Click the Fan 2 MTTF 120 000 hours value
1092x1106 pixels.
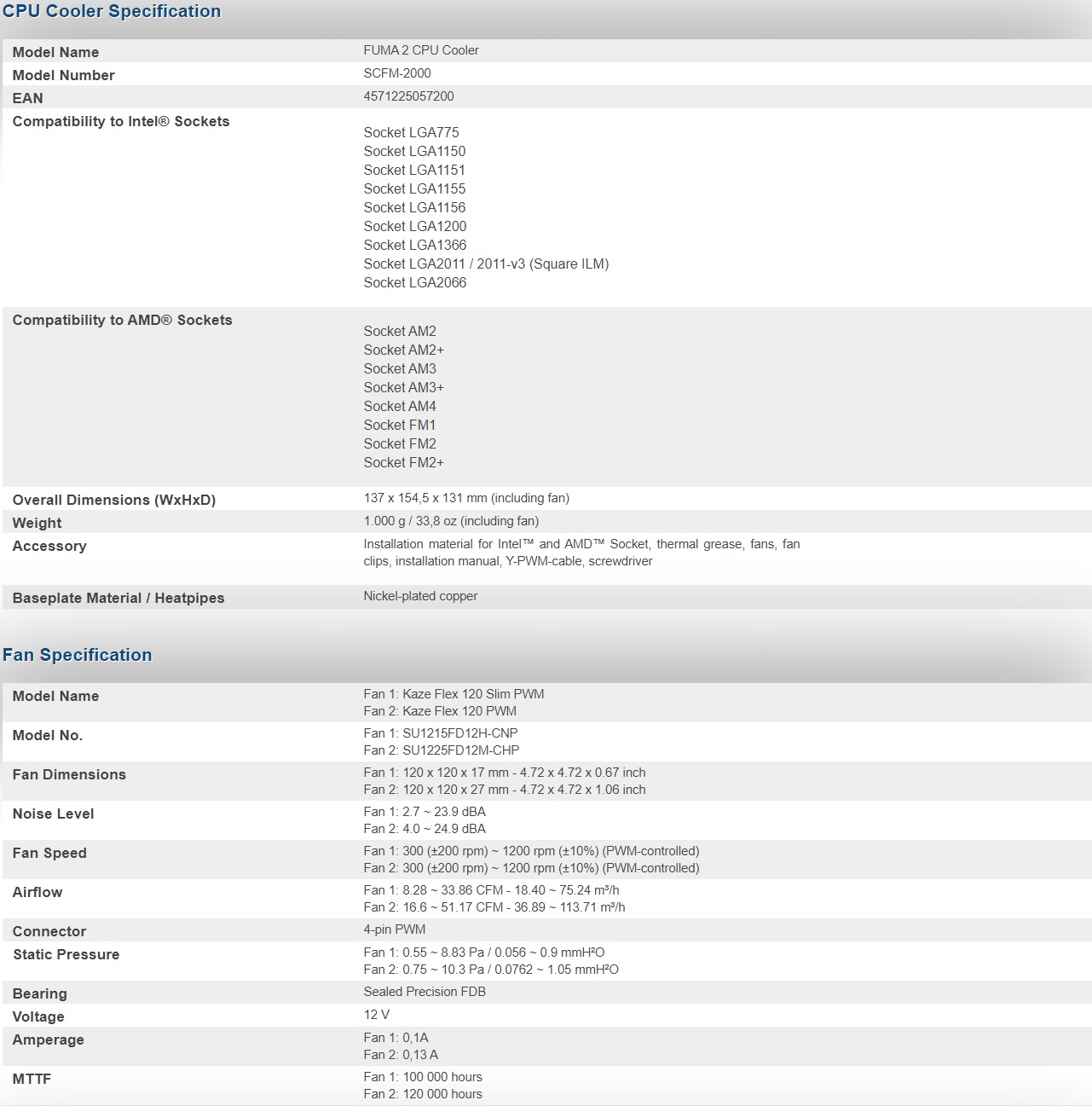tap(423, 1094)
